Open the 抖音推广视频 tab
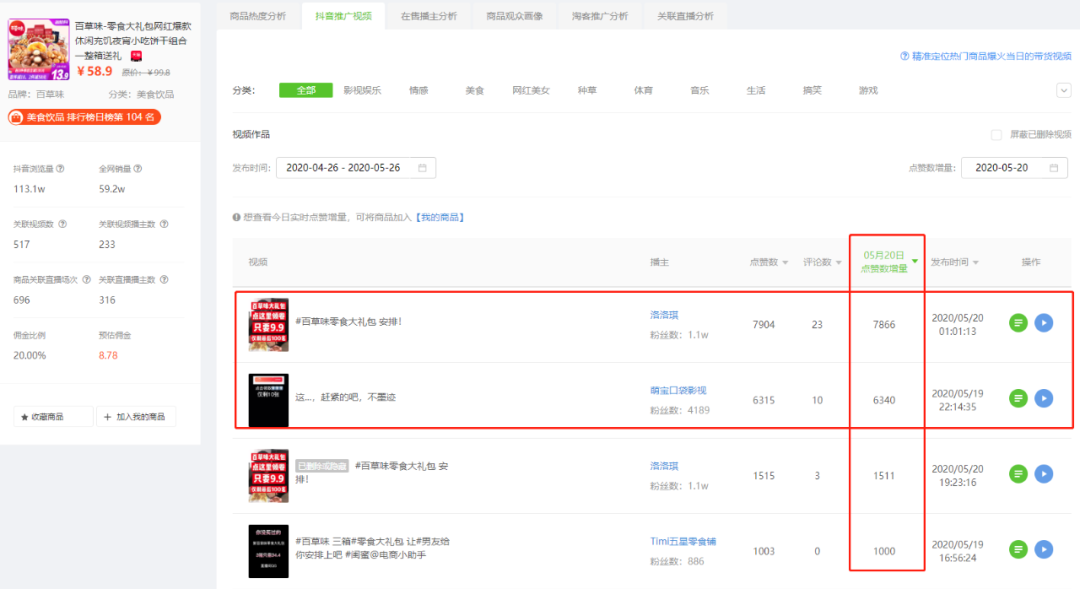Screen dimensions: 1080x589 click(344, 15)
